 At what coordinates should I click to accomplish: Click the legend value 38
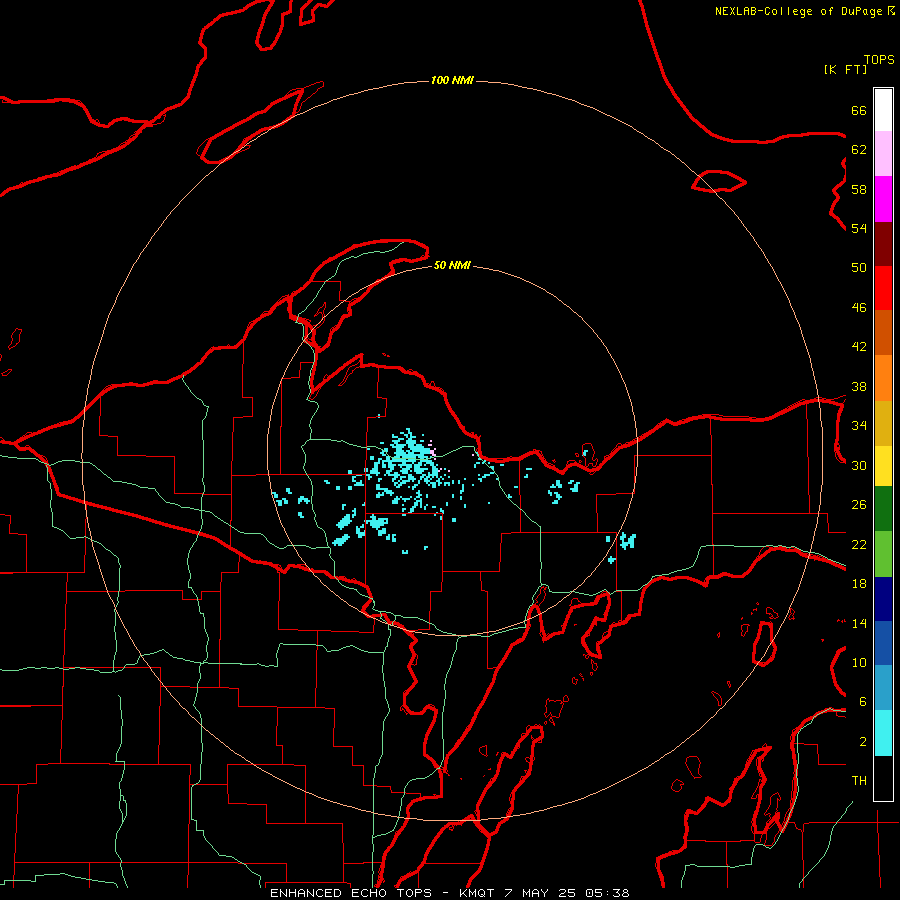859,386
